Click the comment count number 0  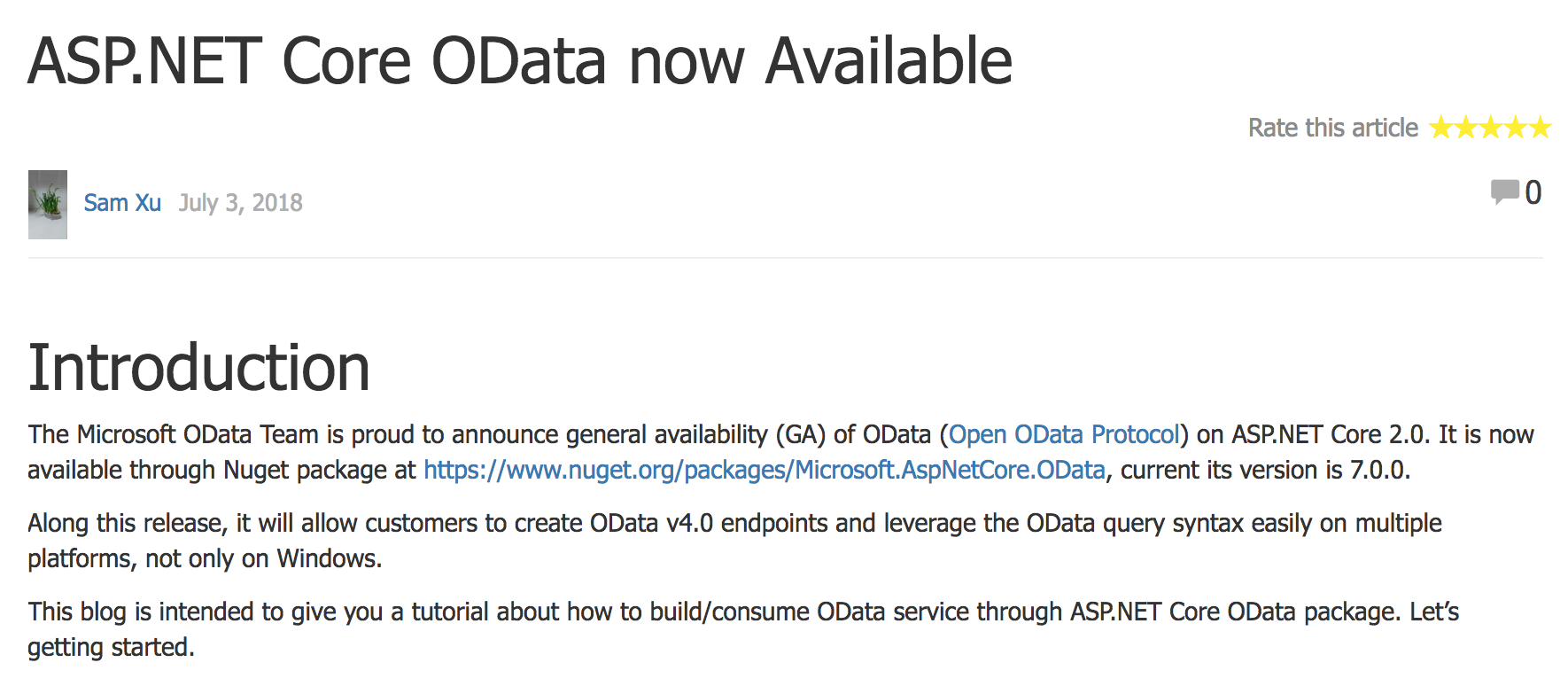[x=1533, y=192]
